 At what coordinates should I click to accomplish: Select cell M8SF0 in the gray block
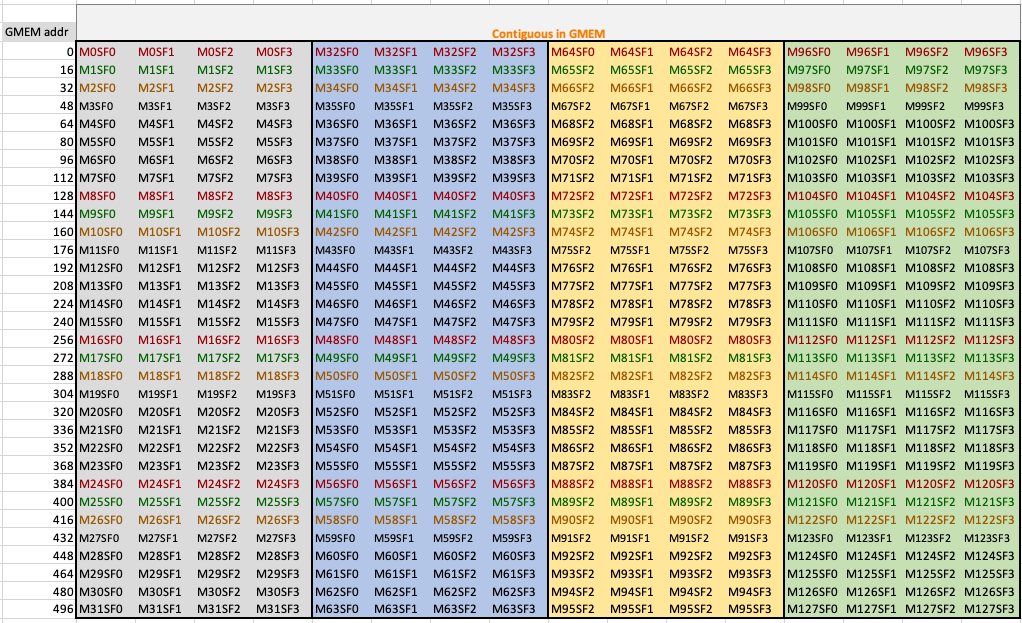tap(97, 196)
